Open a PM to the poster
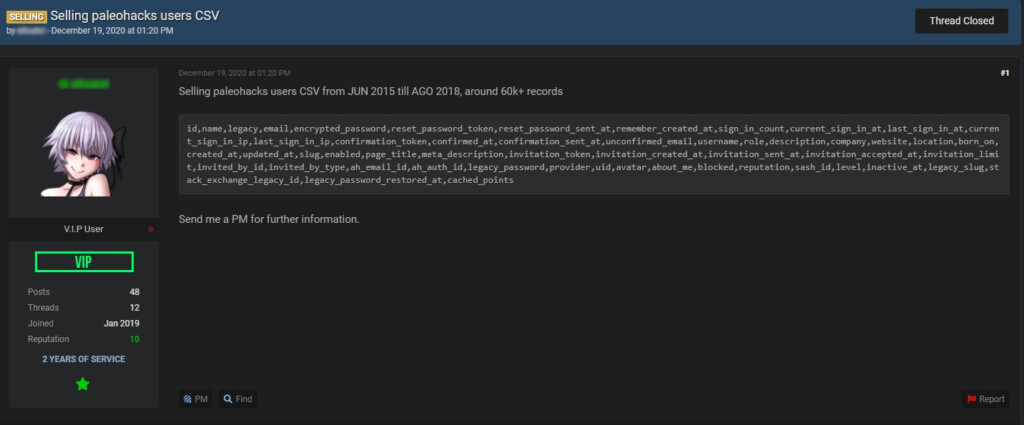Viewport: 1024px width, 425px height. point(196,399)
